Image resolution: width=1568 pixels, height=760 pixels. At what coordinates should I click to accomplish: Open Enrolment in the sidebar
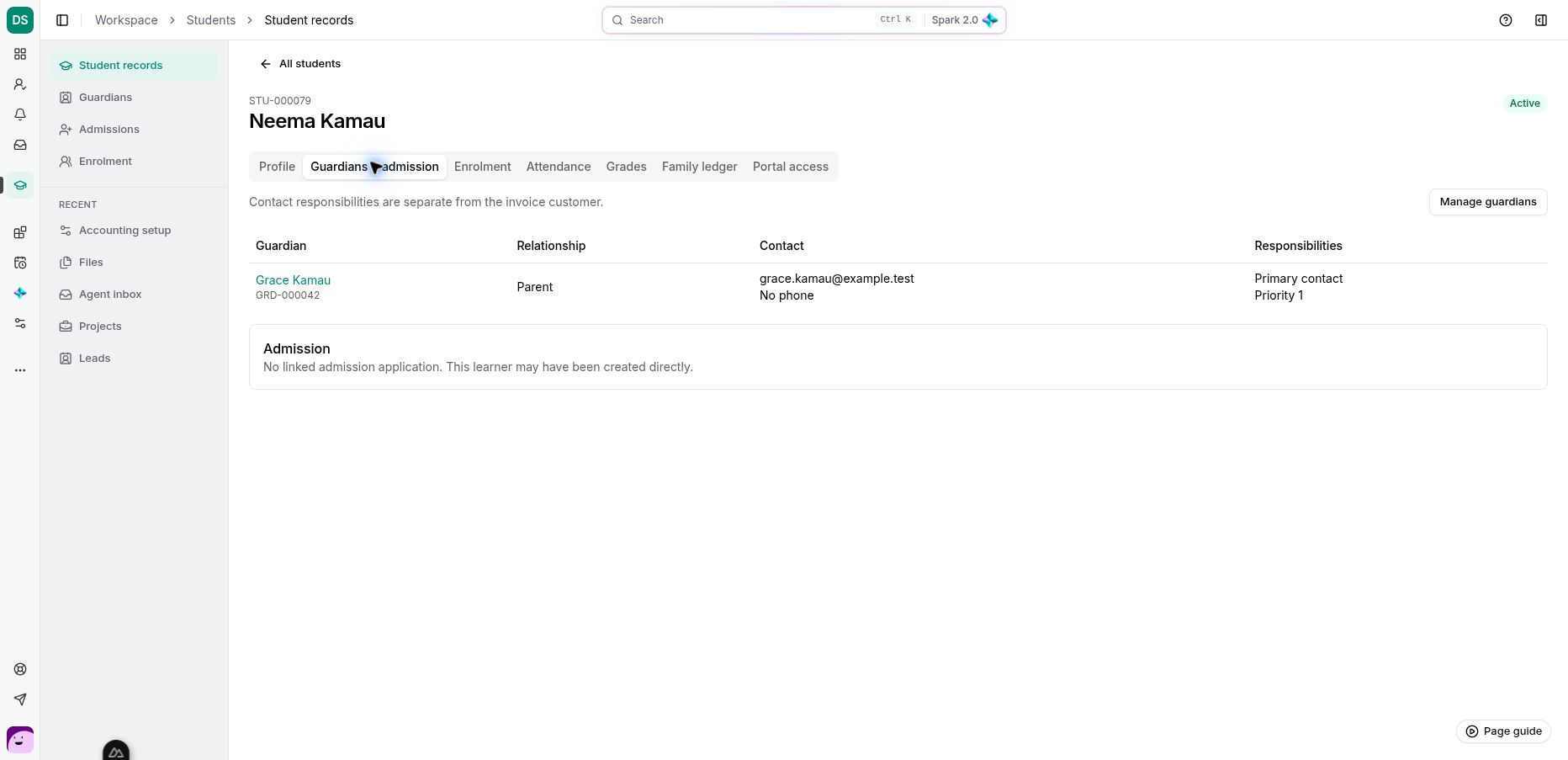(134, 162)
